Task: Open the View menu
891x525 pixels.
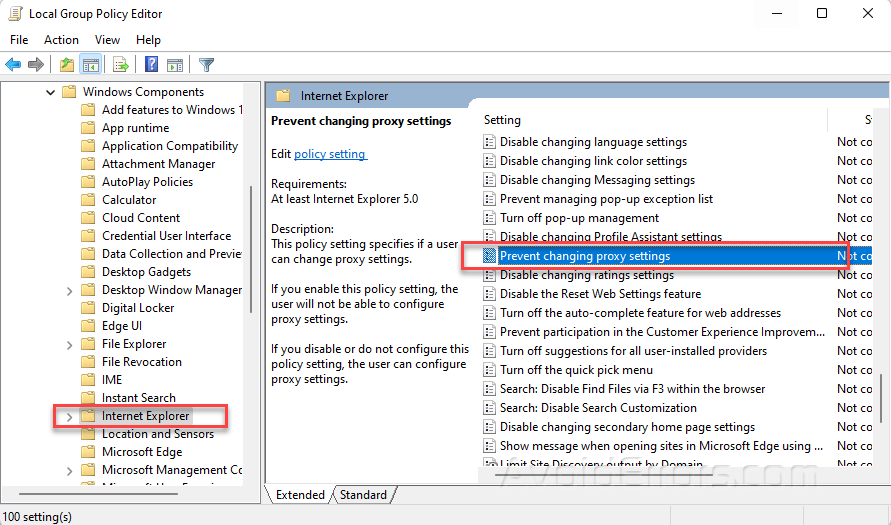Action: pos(107,40)
